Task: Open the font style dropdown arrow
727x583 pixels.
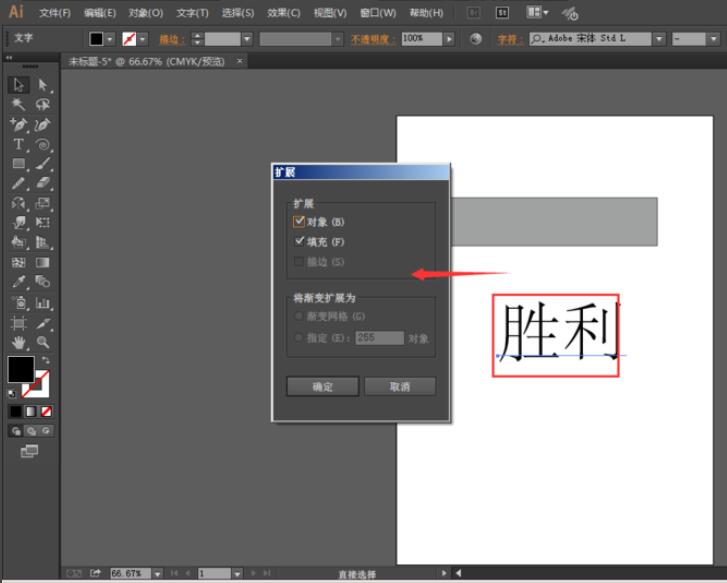Action: (713, 39)
